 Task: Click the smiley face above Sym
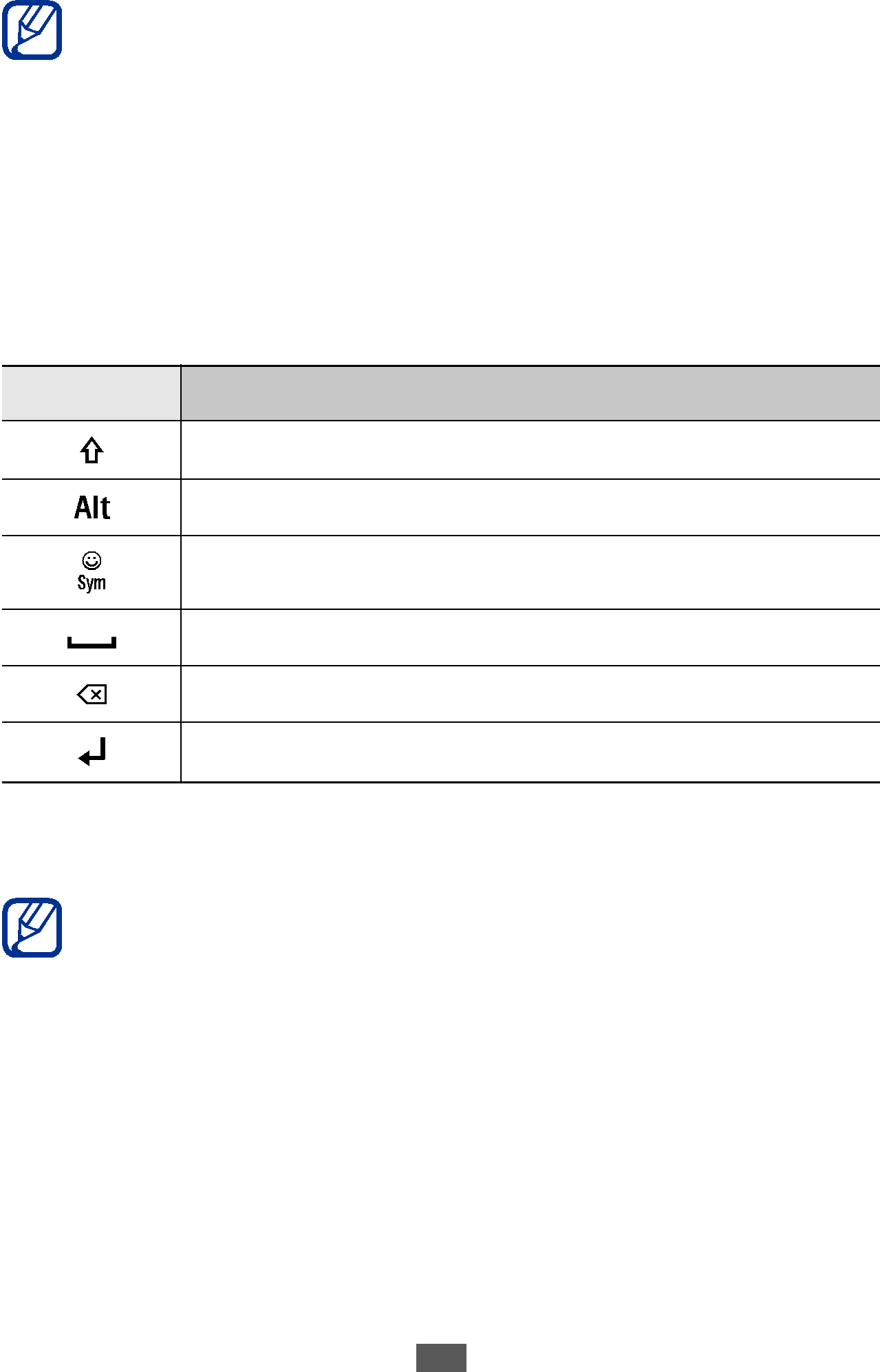click(x=92, y=560)
